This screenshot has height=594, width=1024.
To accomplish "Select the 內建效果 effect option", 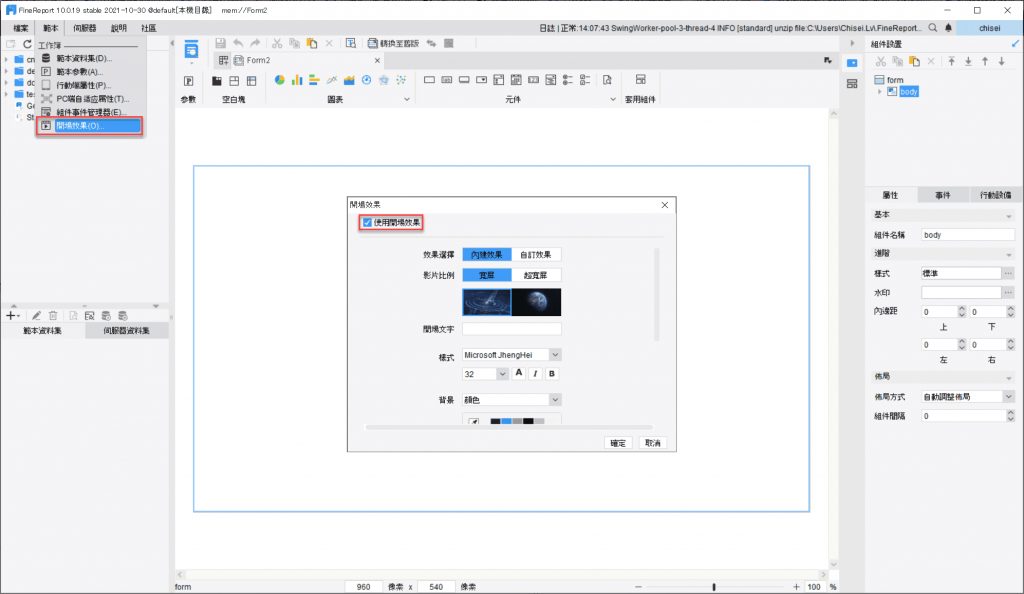I will pos(487,255).
